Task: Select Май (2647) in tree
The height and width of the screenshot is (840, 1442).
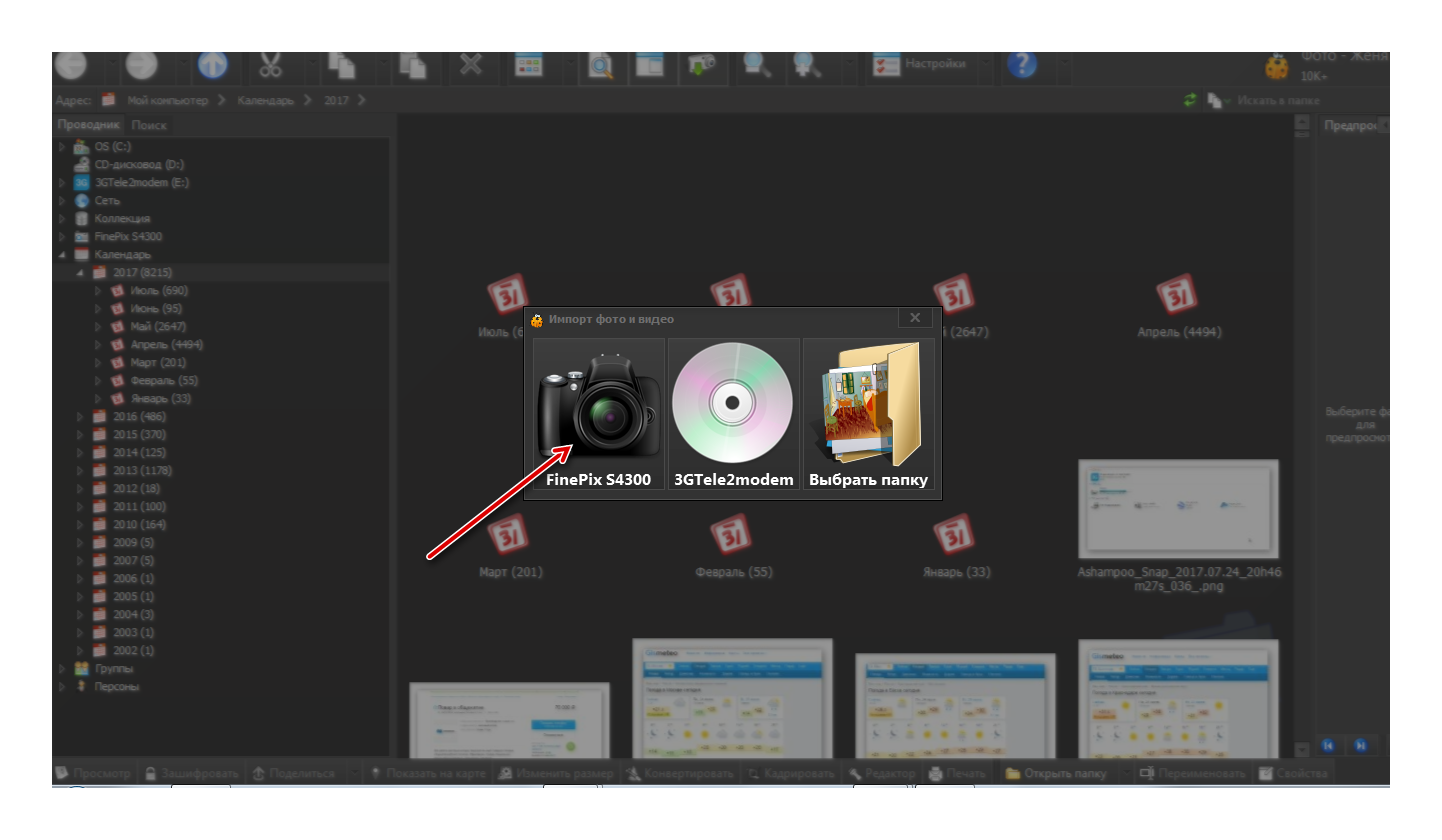Action: click(x=158, y=327)
